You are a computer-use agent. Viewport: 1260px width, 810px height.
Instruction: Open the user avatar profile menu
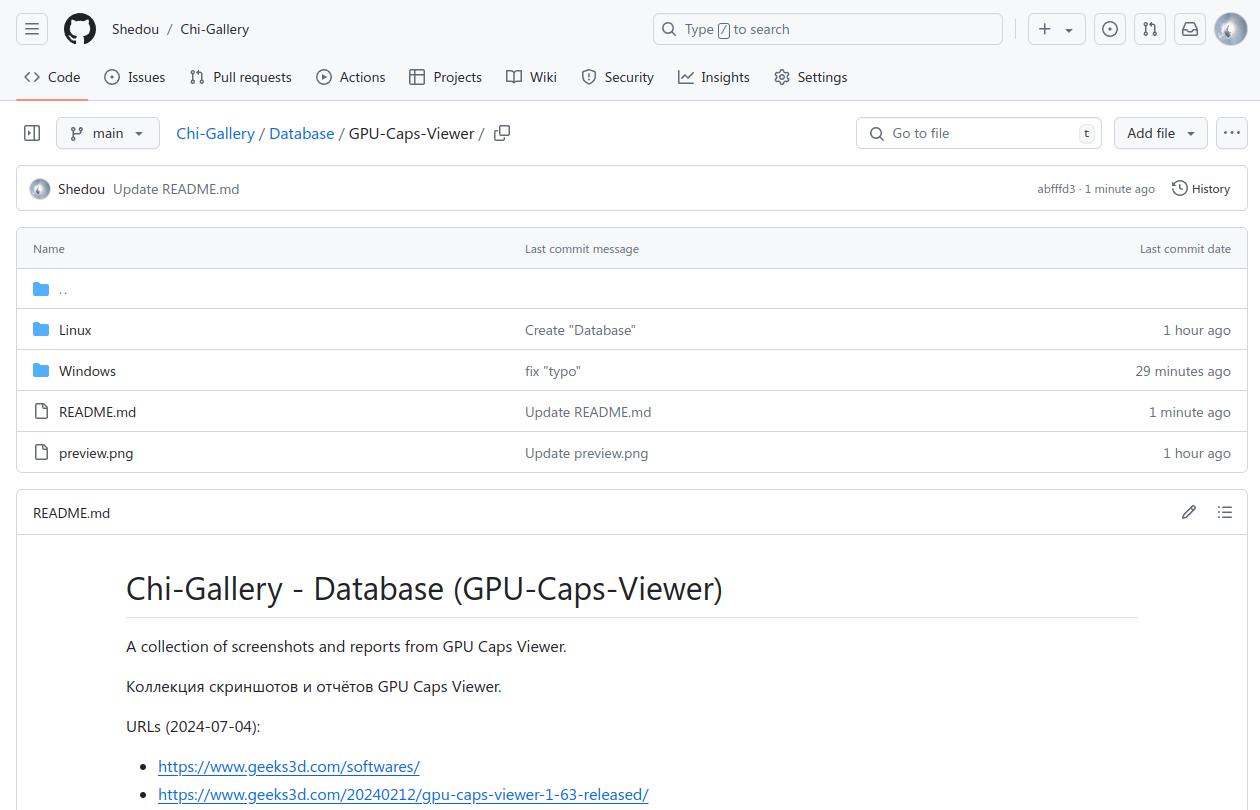(x=1230, y=29)
